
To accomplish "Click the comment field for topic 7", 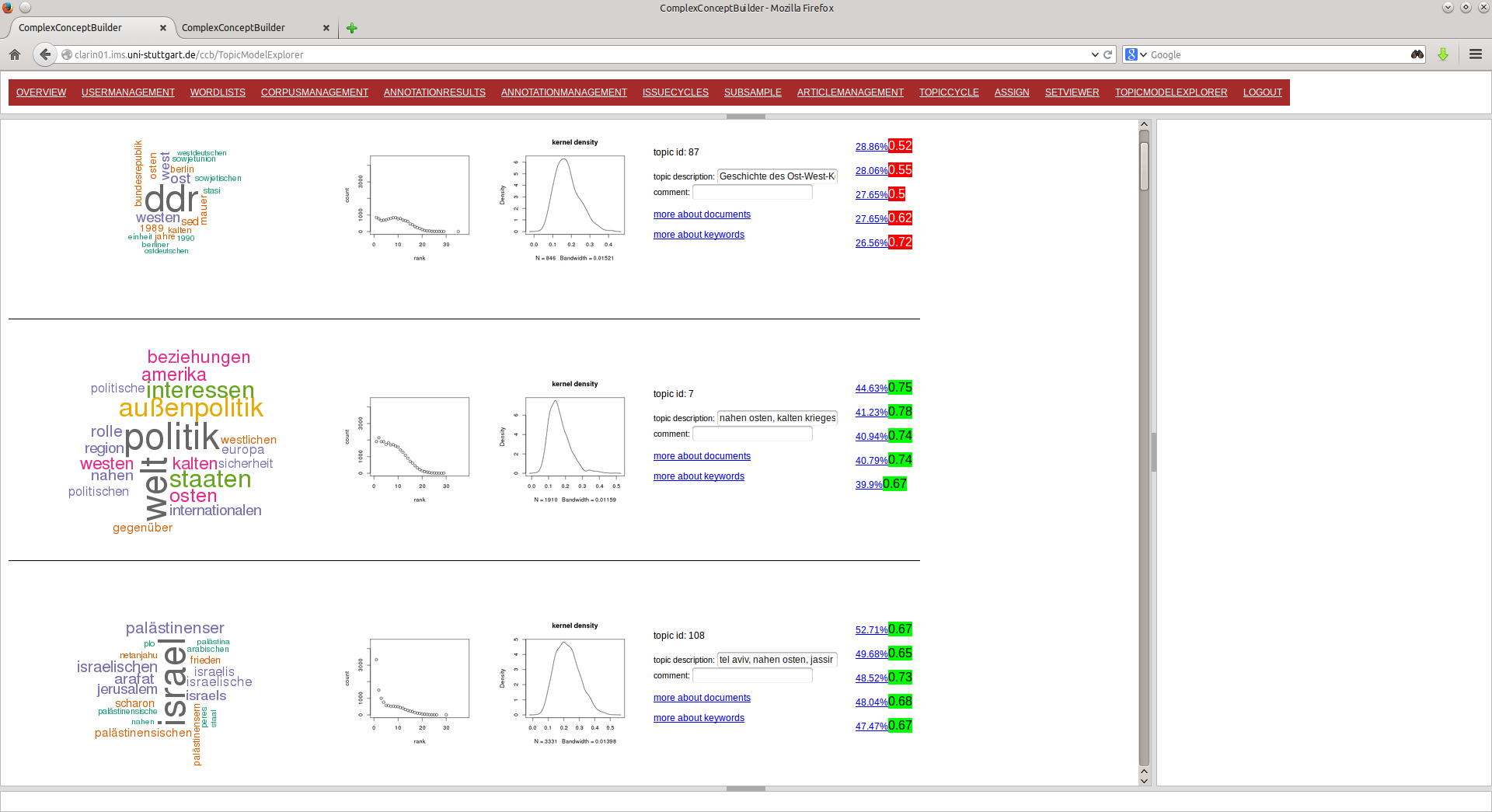I will pos(752,434).
